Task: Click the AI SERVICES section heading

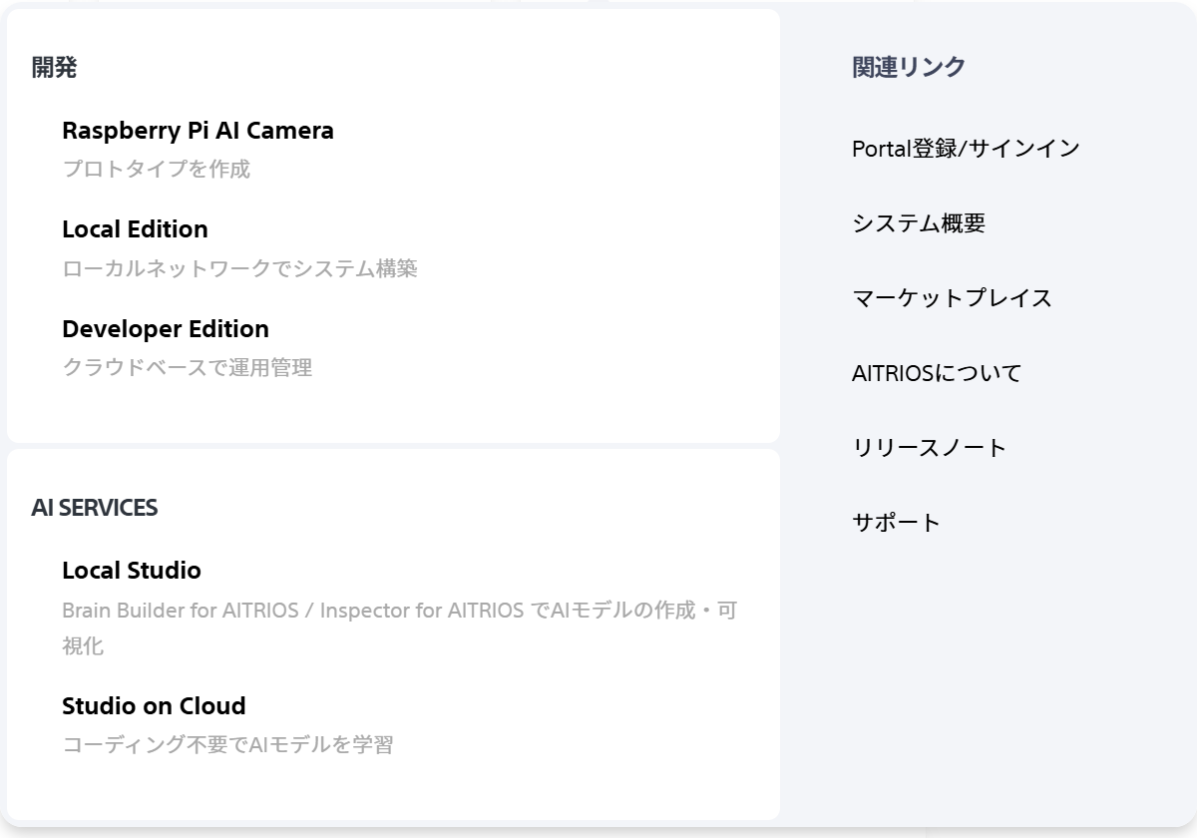Action: coord(94,507)
